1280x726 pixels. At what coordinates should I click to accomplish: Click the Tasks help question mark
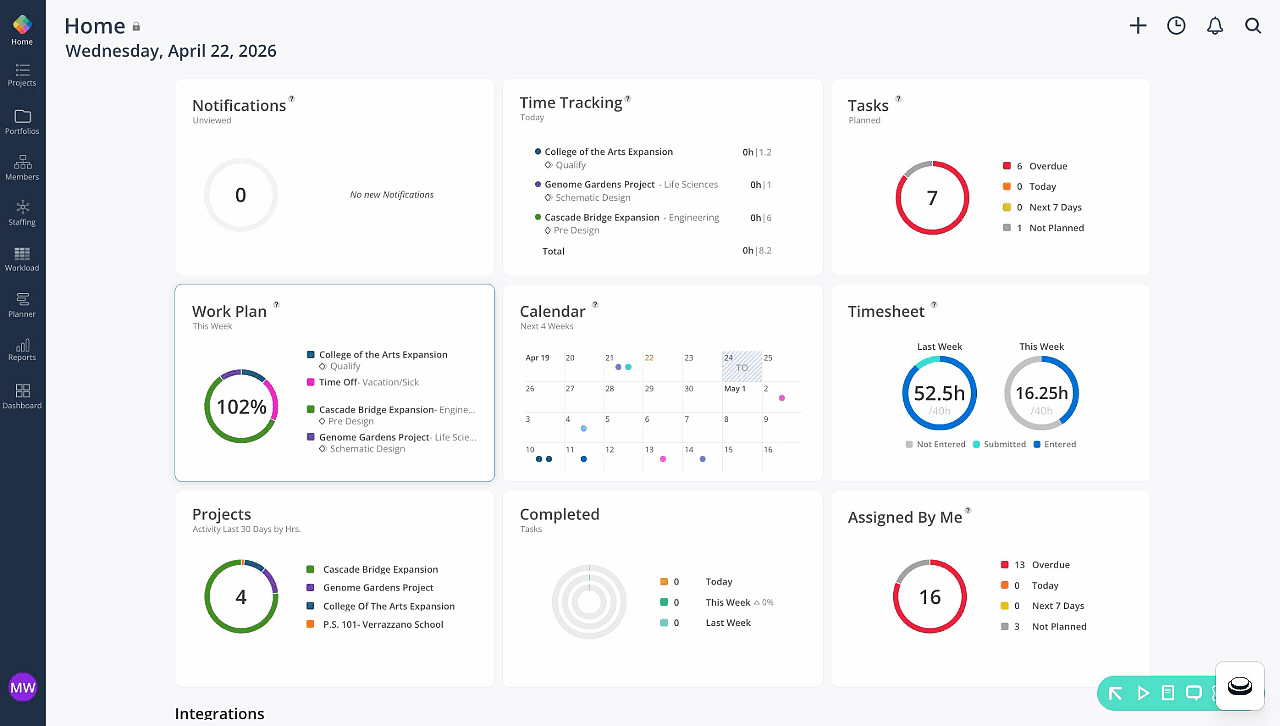[898, 99]
